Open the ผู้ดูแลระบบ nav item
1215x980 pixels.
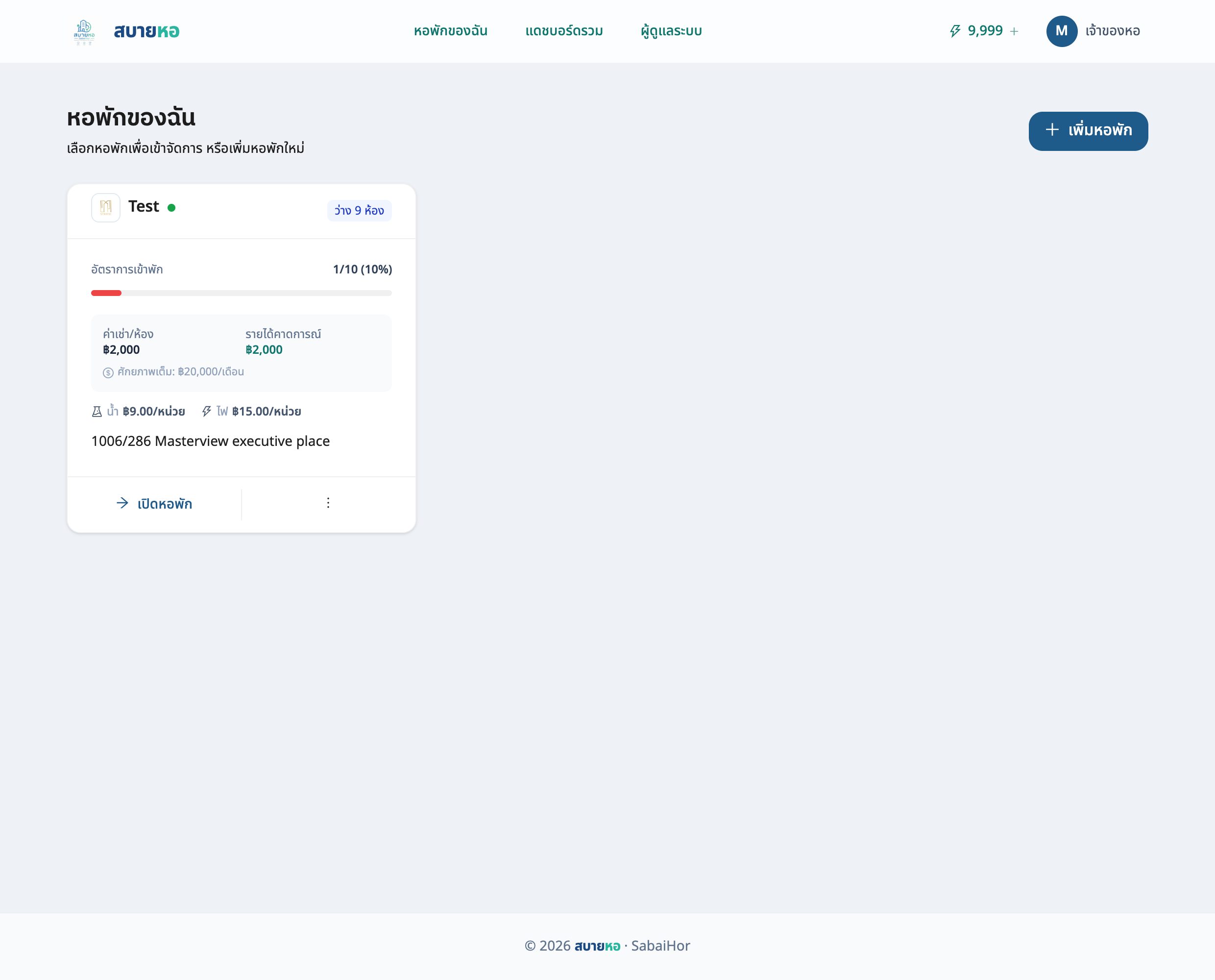pos(671,31)
